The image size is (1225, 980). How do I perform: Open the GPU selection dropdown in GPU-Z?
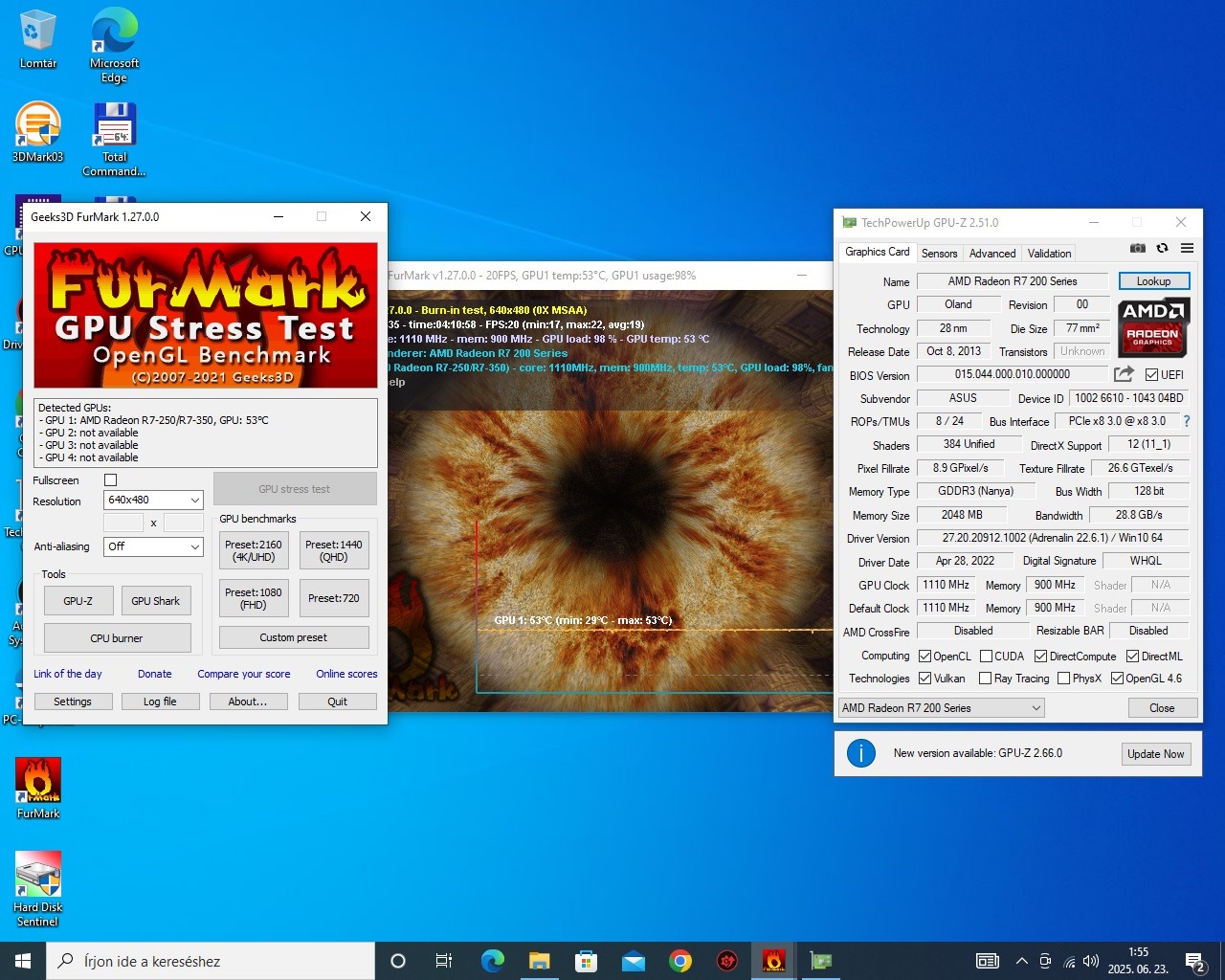pyautogui.click(x=941, y=708)
